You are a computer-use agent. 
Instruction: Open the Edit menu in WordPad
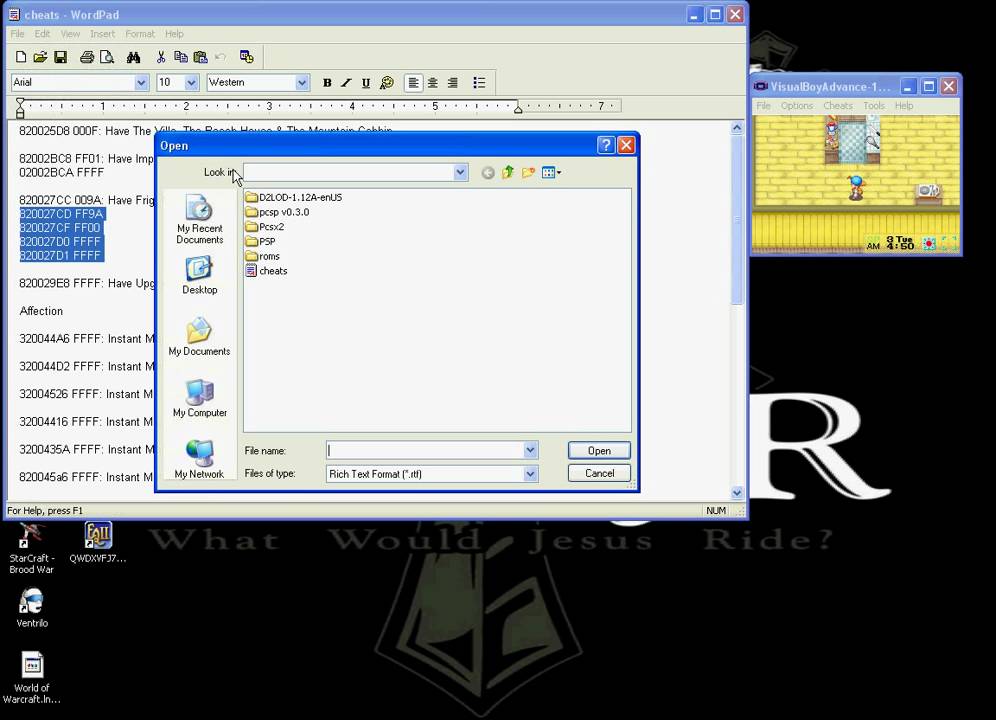42,34
